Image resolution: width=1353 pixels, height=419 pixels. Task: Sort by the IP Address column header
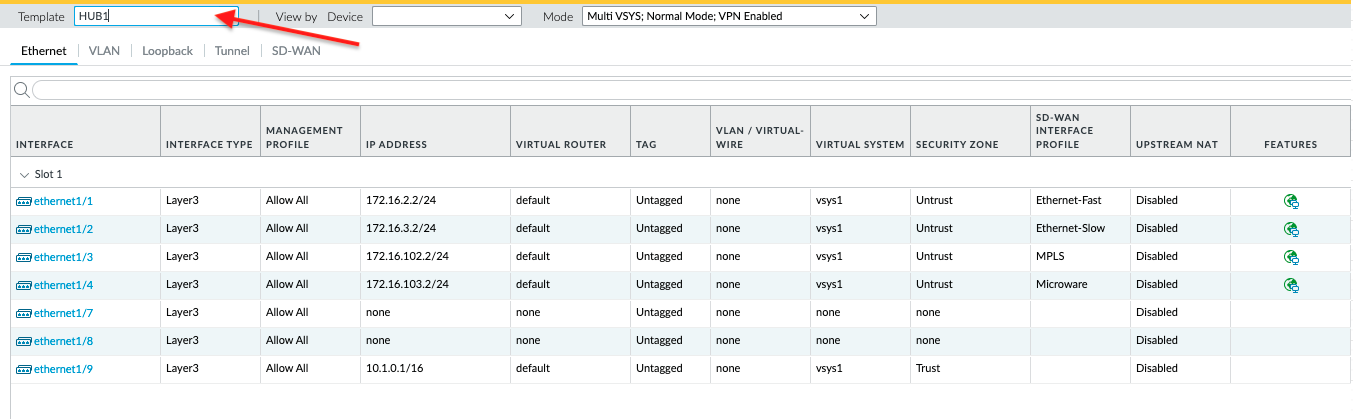[397, 144]
